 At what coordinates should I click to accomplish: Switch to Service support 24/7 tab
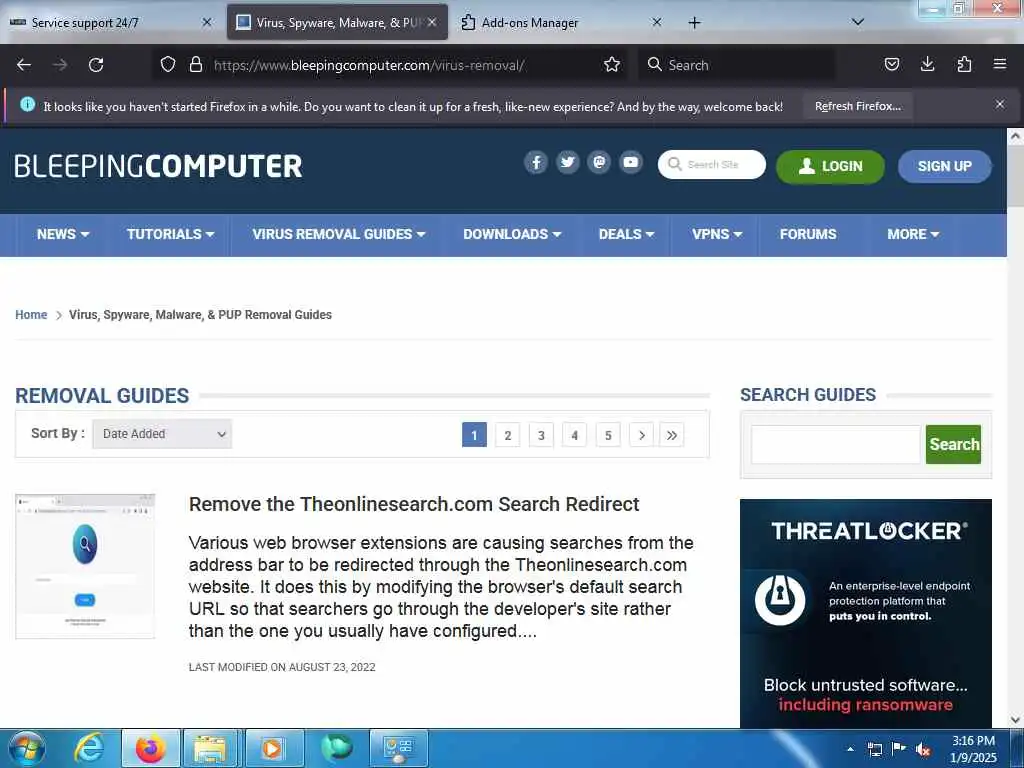[111, 23]
